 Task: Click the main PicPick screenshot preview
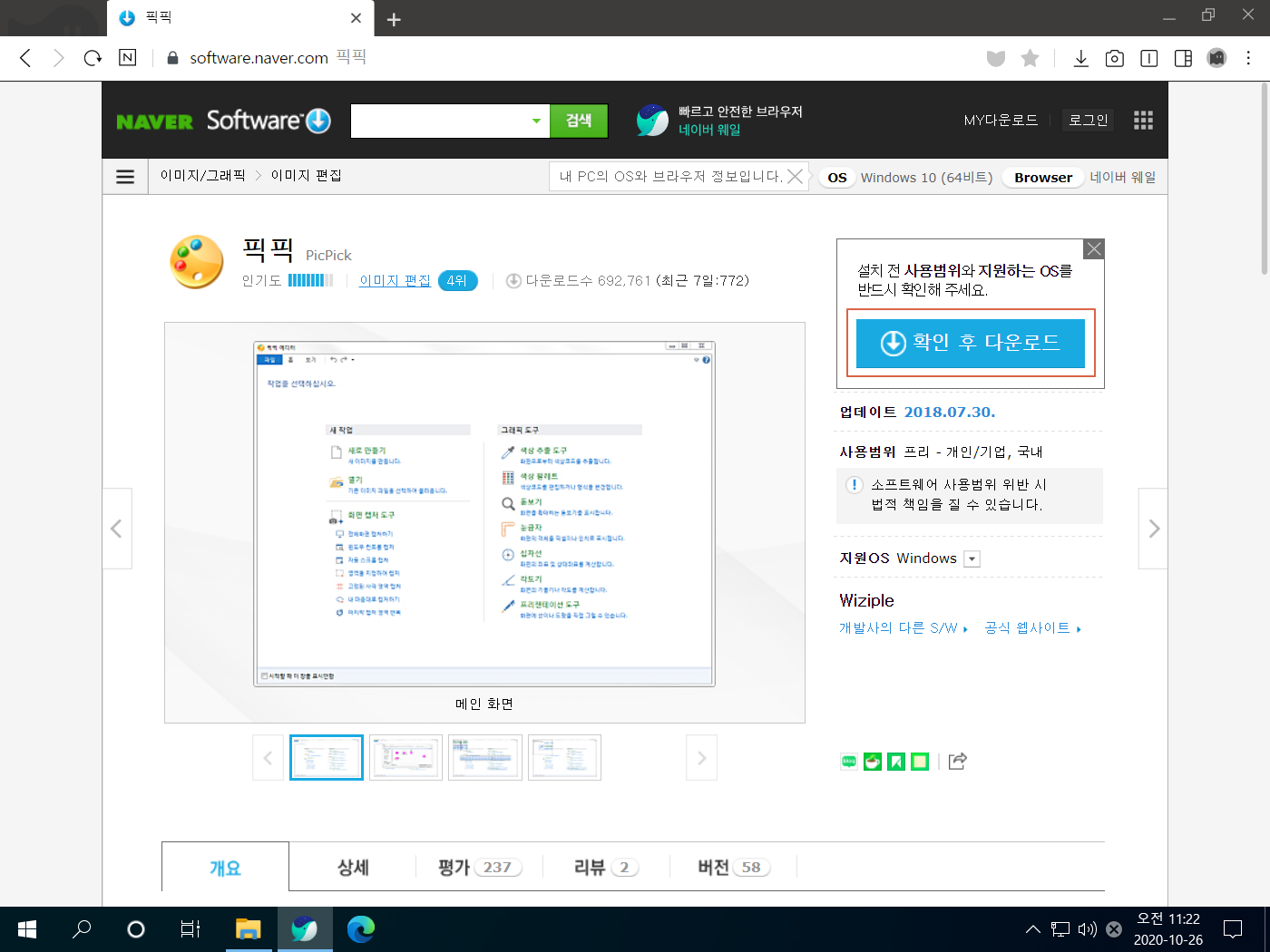click(x=484, y=513)
